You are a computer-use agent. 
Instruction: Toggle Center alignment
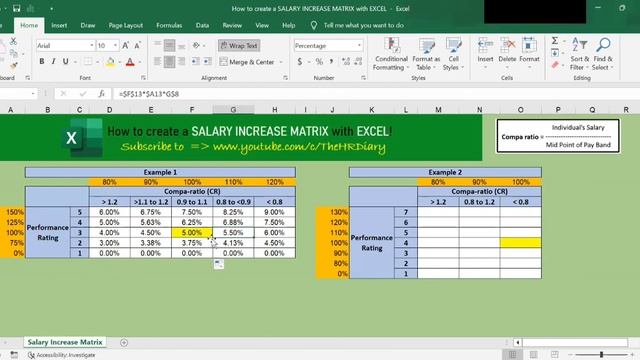pos(169,62)
